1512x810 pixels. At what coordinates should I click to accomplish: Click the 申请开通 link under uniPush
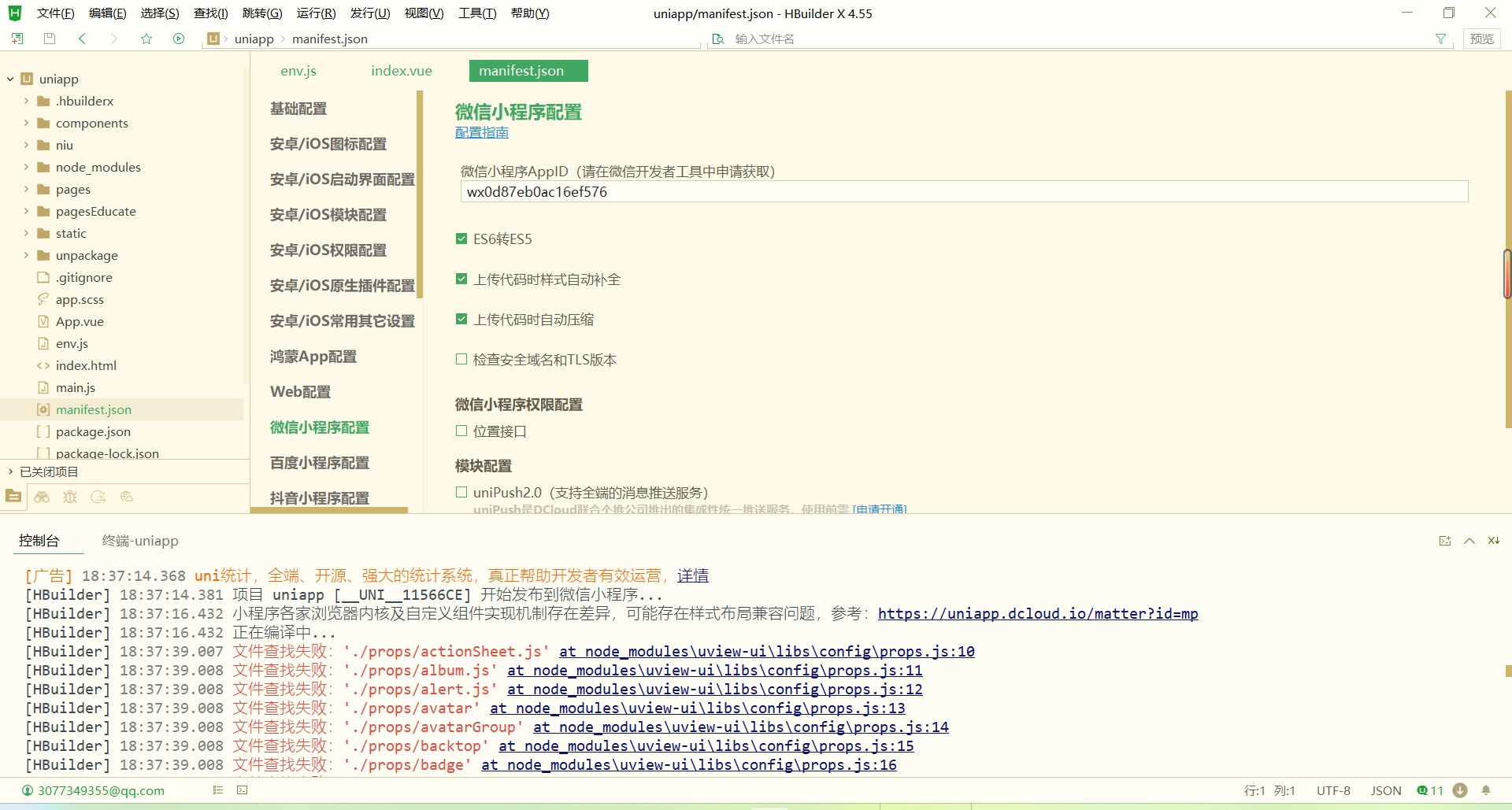click(880, 509)
